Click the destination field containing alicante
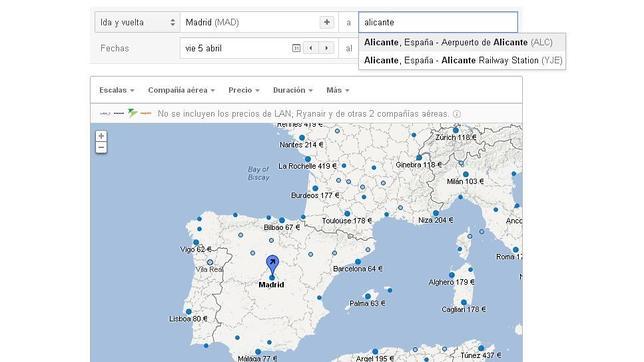This screenshot has width=644, height=362. click(438, 22)
